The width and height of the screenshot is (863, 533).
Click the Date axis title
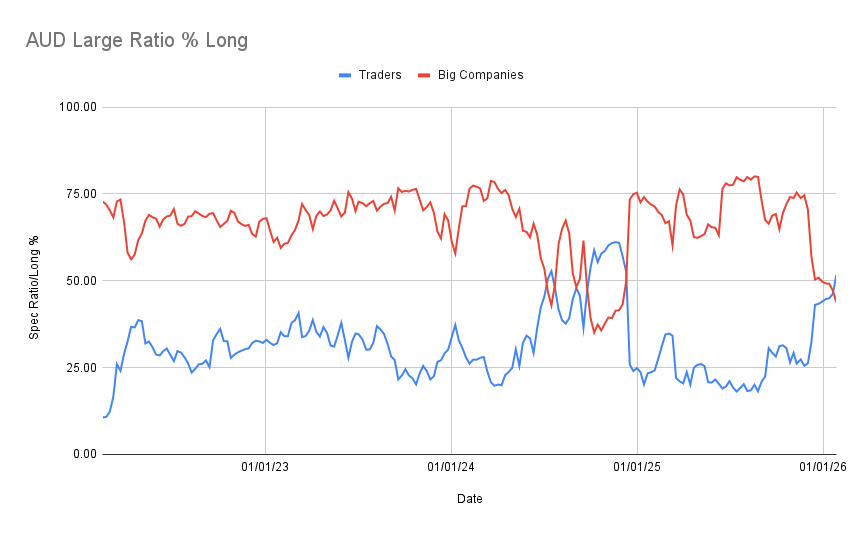469,498
